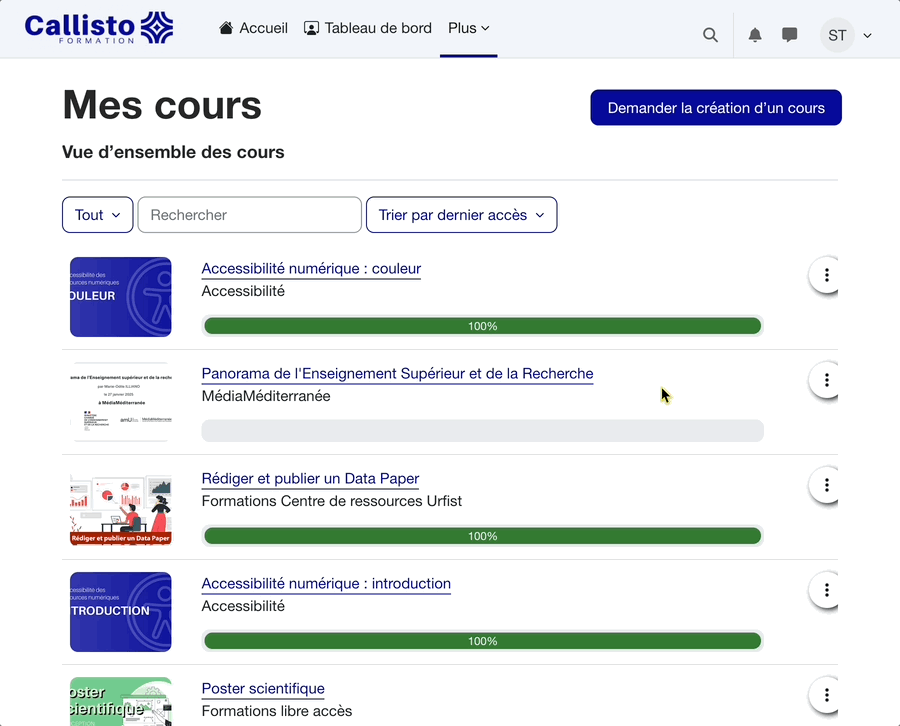This screenshot has height=726, width=900.
Task: Open the messaging speech bubble
Action: click(x=789, y=35)
